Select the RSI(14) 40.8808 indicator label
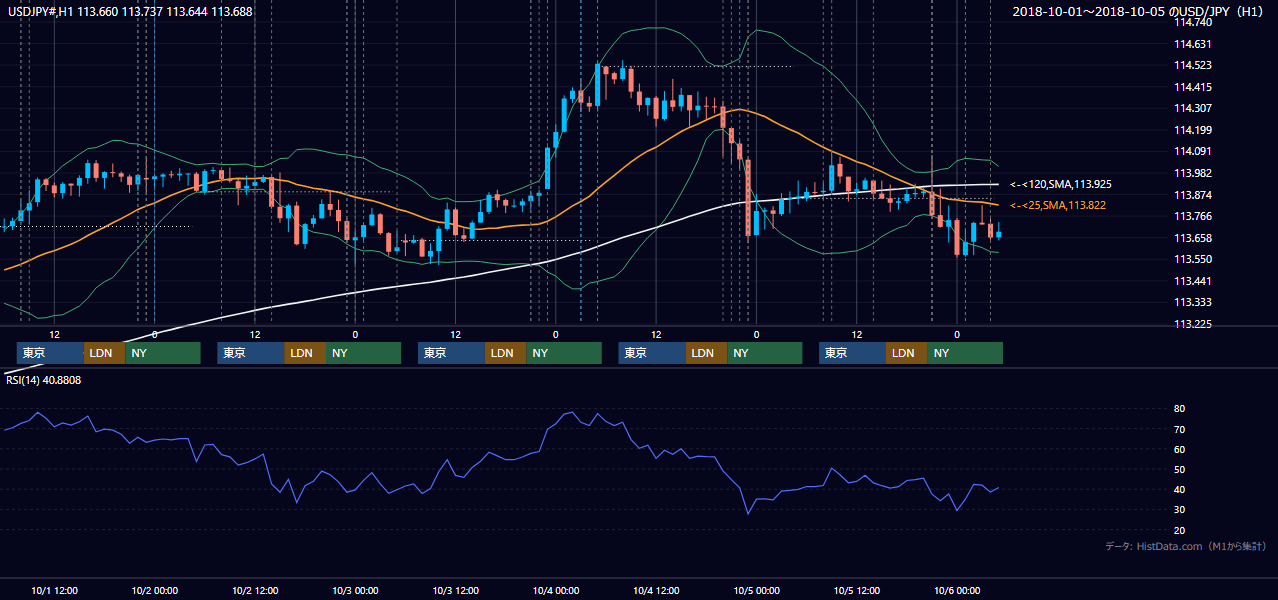 coord(44,380)
